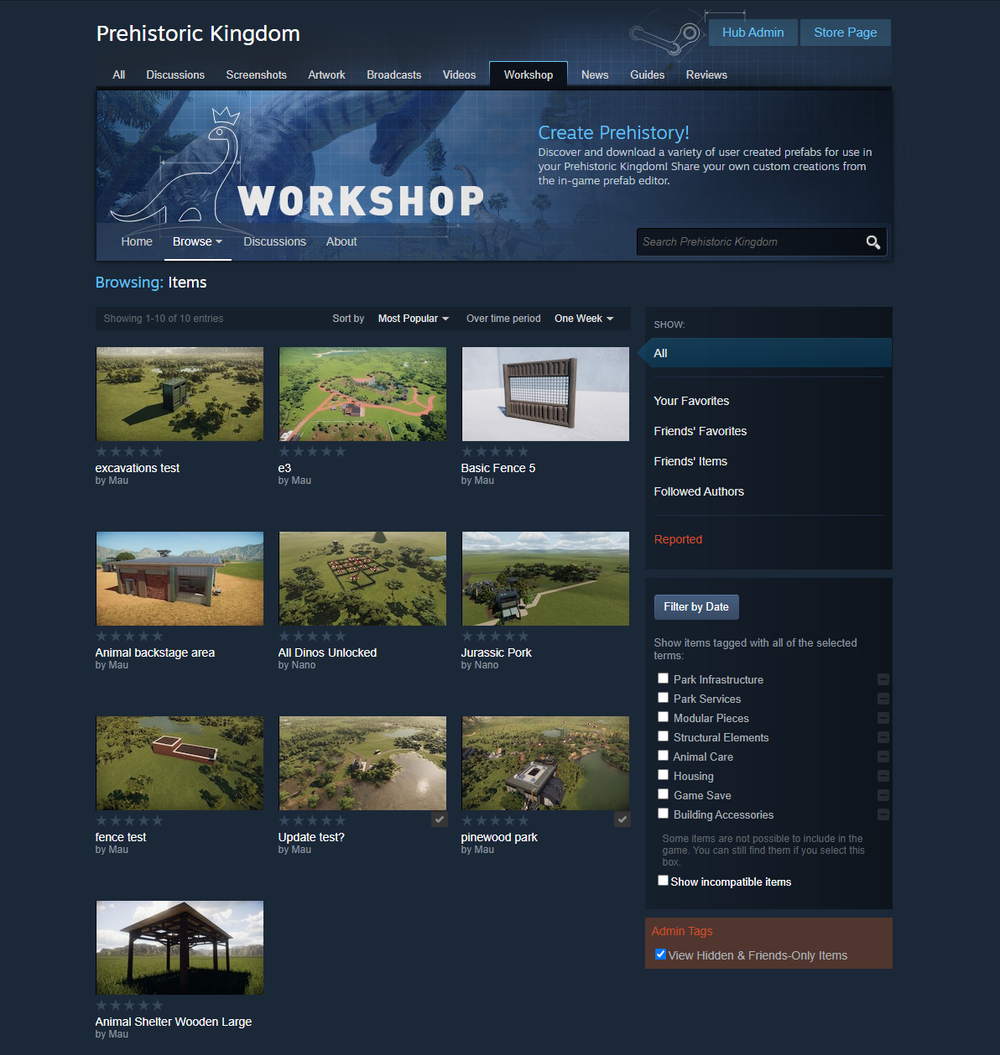Check the Structural Elements tag

point(663,736)
